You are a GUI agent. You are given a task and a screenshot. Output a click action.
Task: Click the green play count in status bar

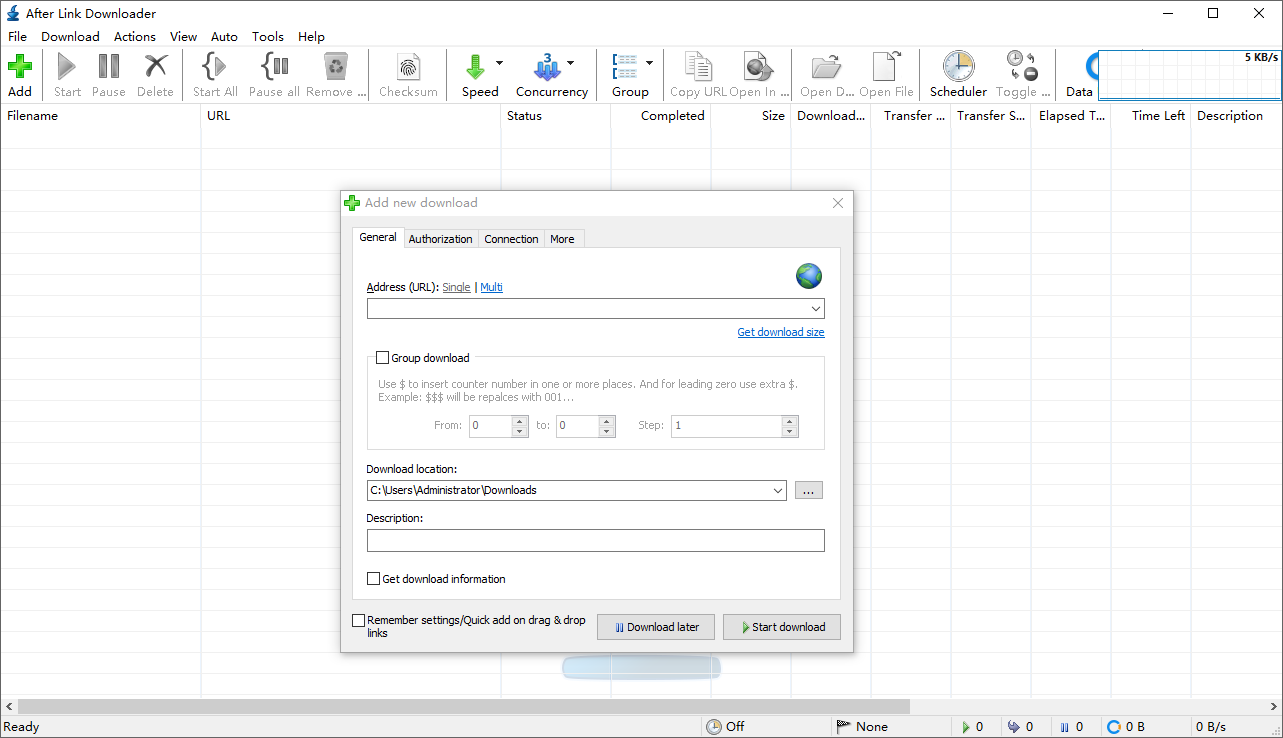point(972,727)
